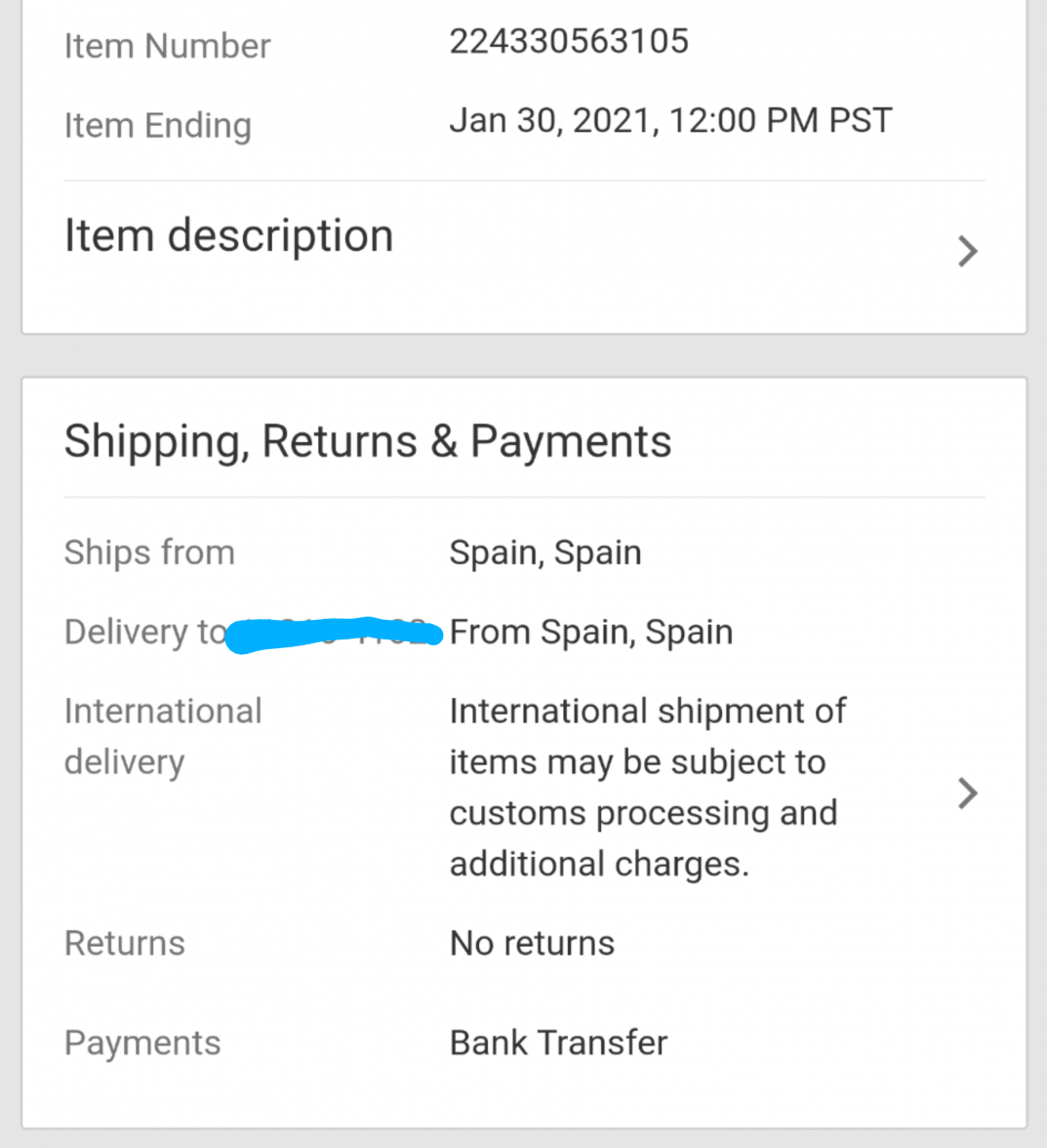Expand International delivery details chevron
Viewport: 1047px width, 1148px height.
tap(967, 793)
